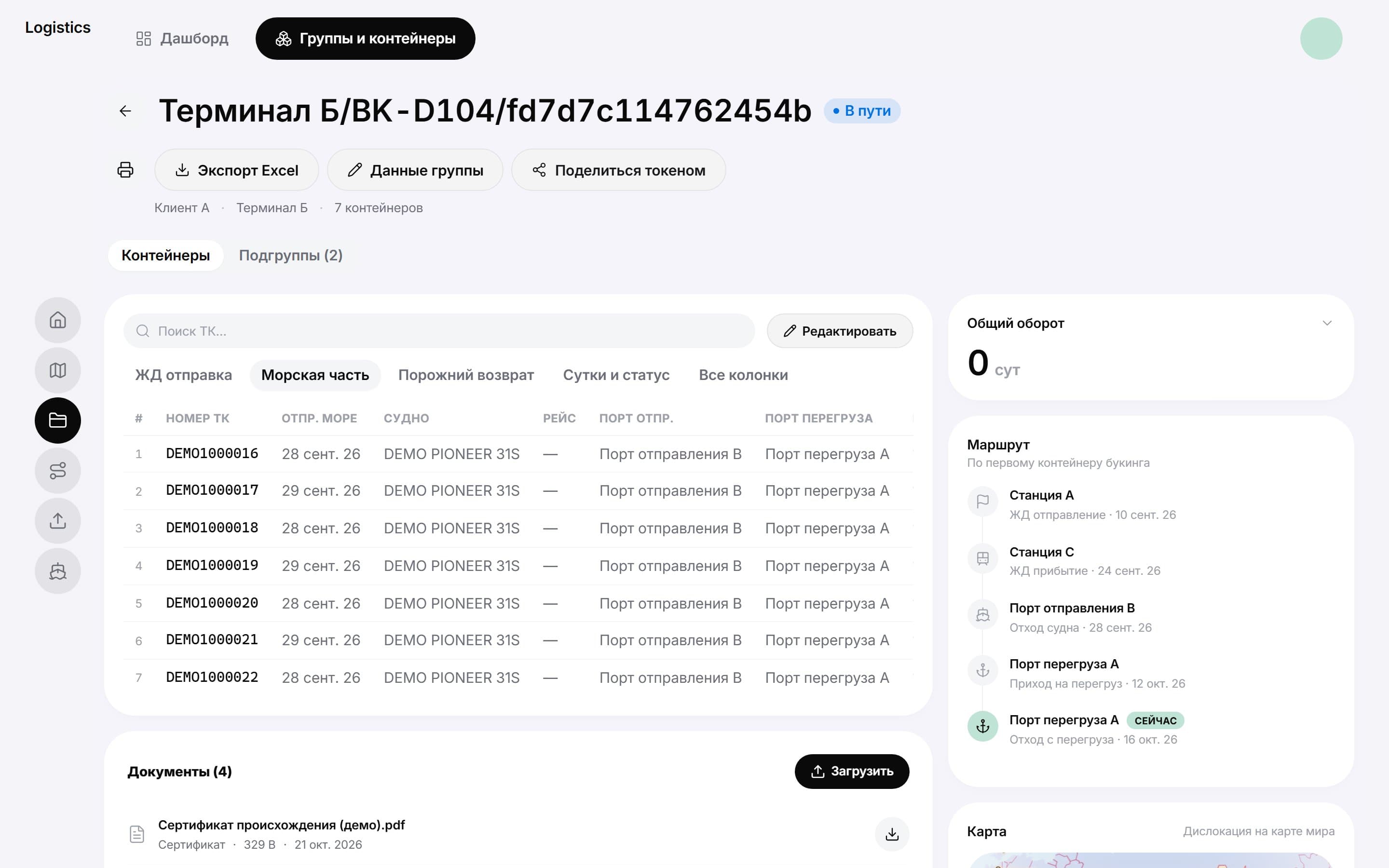Click the anchor icon for Приход на перегруз
The height and width of the screenshot is (868, 1389).
[982, 670]
